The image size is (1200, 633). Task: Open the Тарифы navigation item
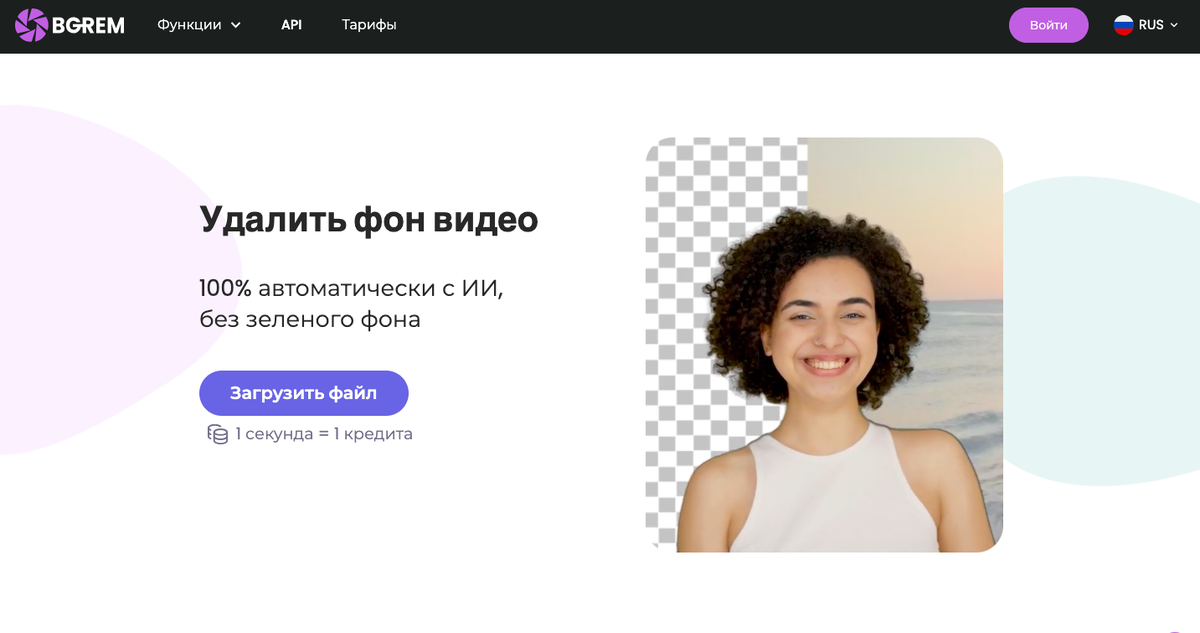pyautogui.click(x=368, y=25)
